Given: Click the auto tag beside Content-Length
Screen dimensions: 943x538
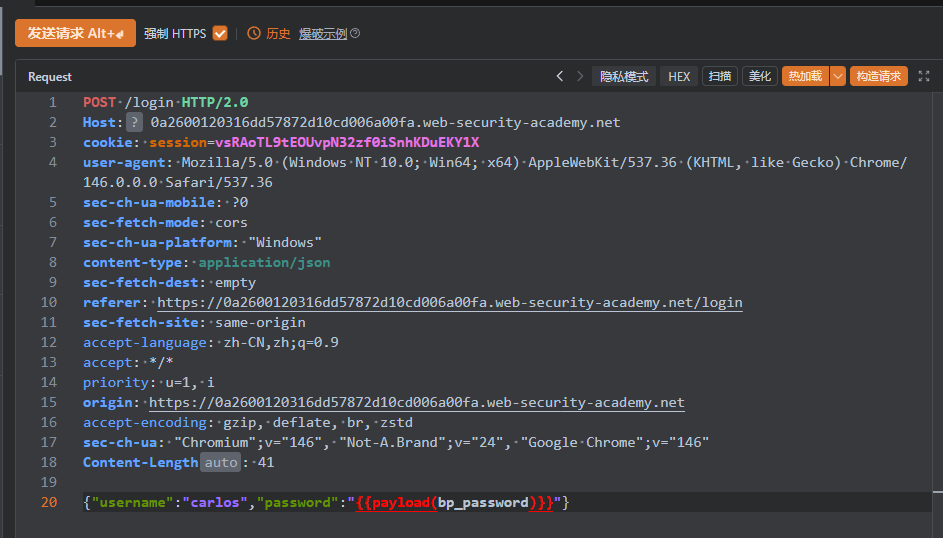Looking at the screenshot, I should point(221,462).
